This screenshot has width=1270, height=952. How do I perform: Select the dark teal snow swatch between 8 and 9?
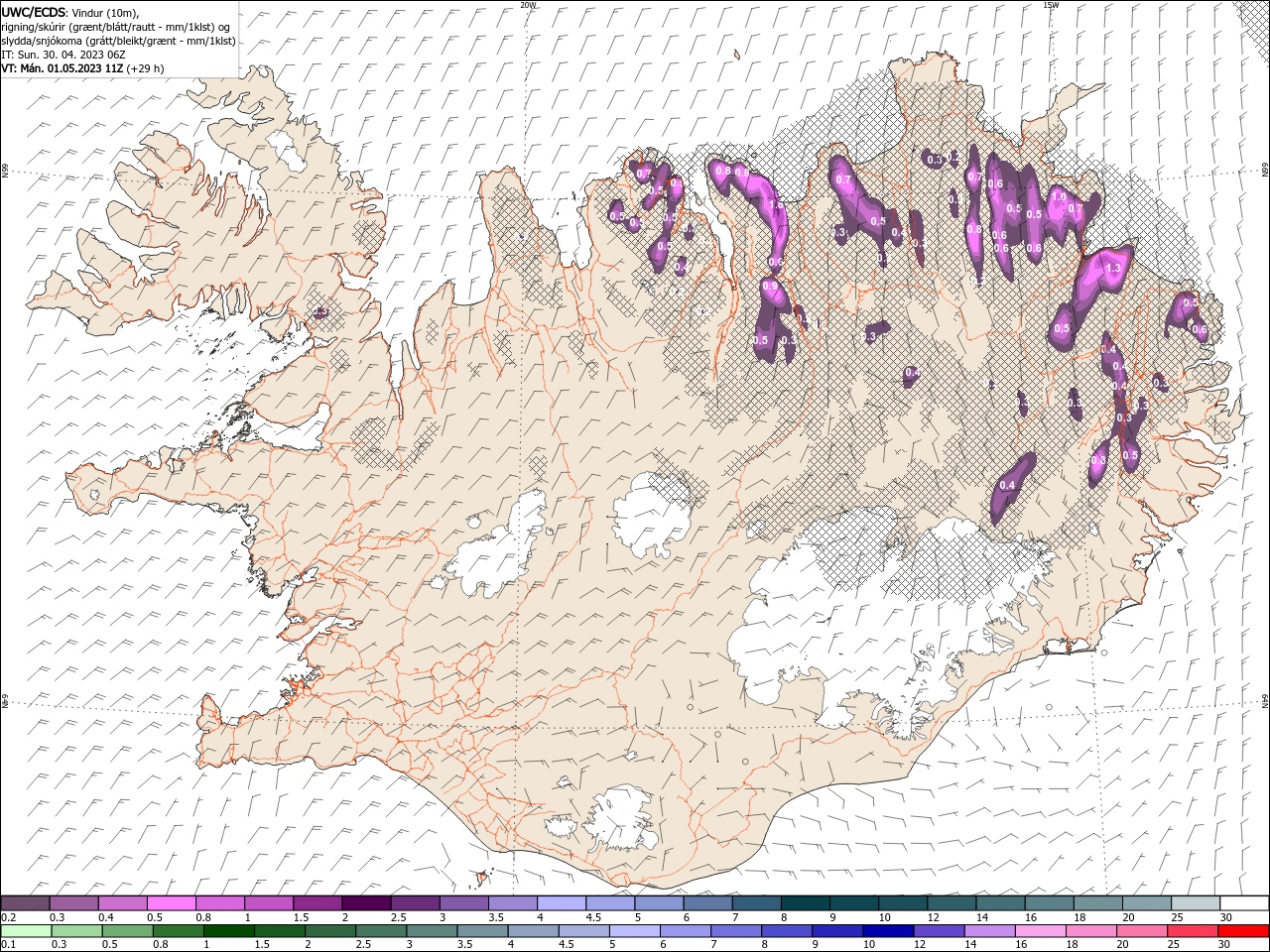click(804, 903)
